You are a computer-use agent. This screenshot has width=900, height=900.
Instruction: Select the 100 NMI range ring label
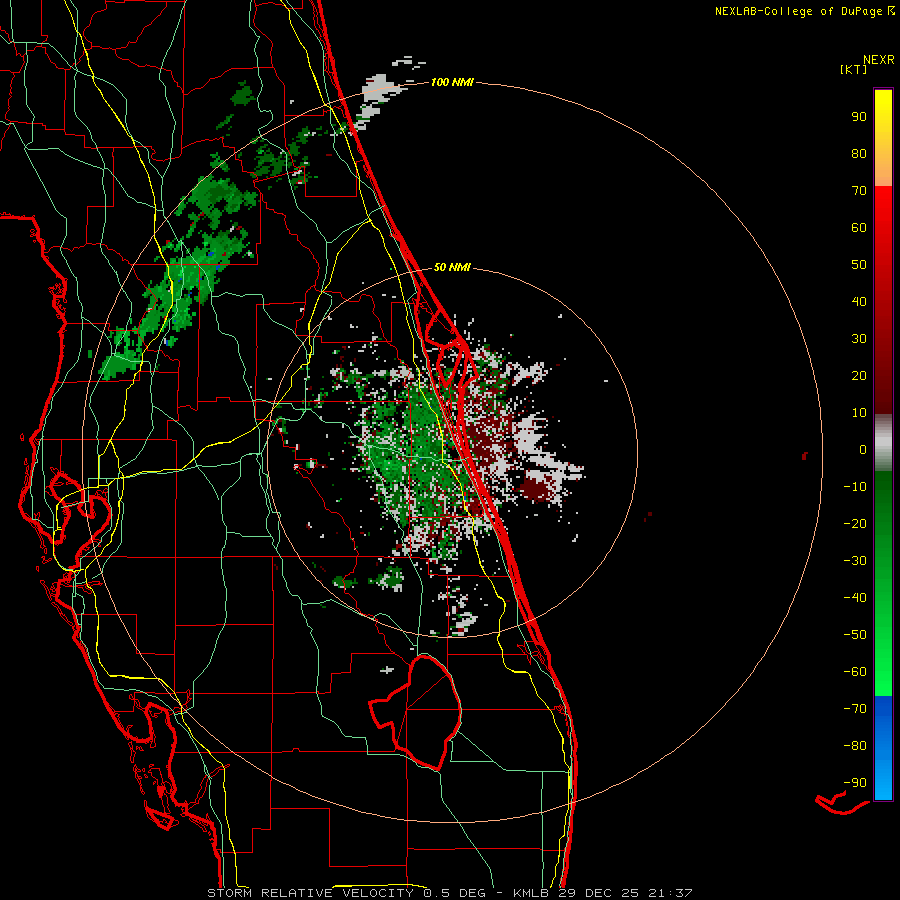pos(452,83)
